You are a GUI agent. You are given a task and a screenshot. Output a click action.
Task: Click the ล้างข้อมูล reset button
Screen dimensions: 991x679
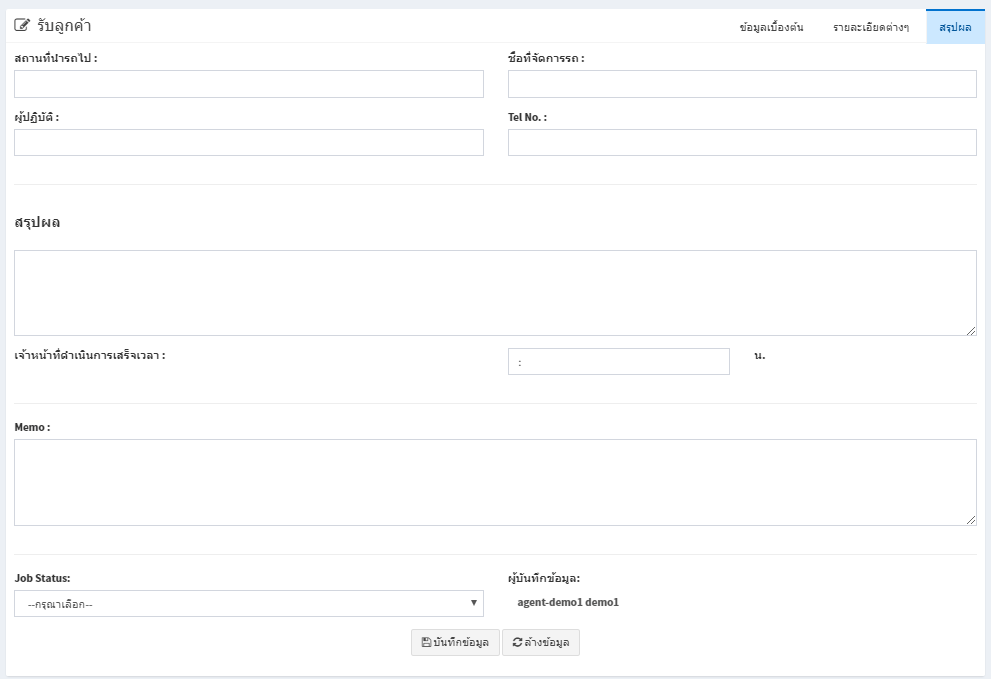pyautogui.click(x=541, y=642)
